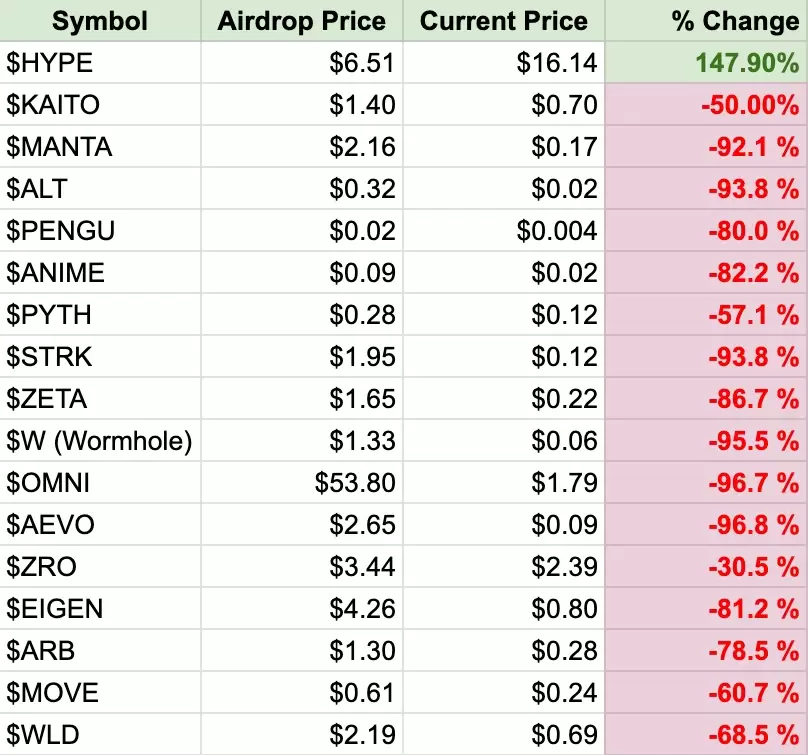The height and width of the screenshot is (755, 808).
Task: Select the Current Price column header
Action: point(503,21)
